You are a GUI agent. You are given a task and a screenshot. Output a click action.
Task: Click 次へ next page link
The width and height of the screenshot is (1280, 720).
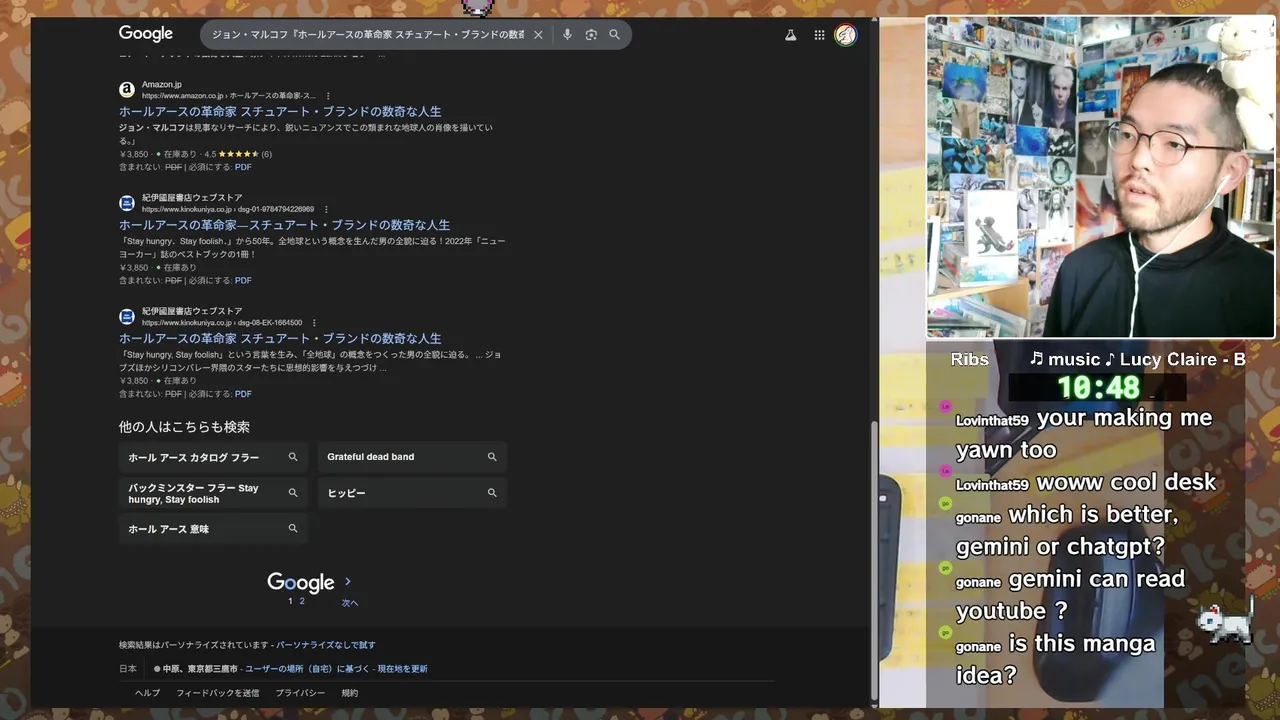click(x=349, y=603)
